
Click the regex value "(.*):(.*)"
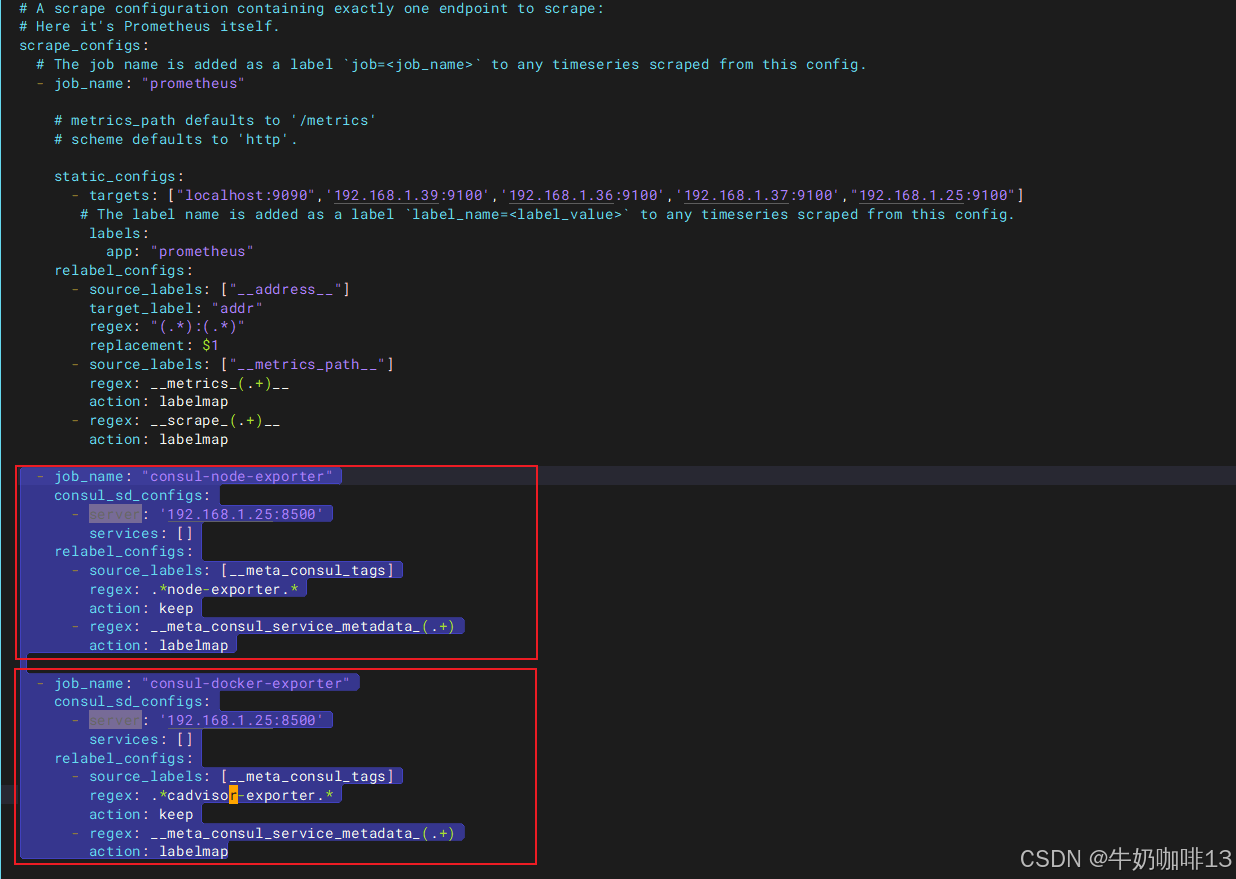198,326
